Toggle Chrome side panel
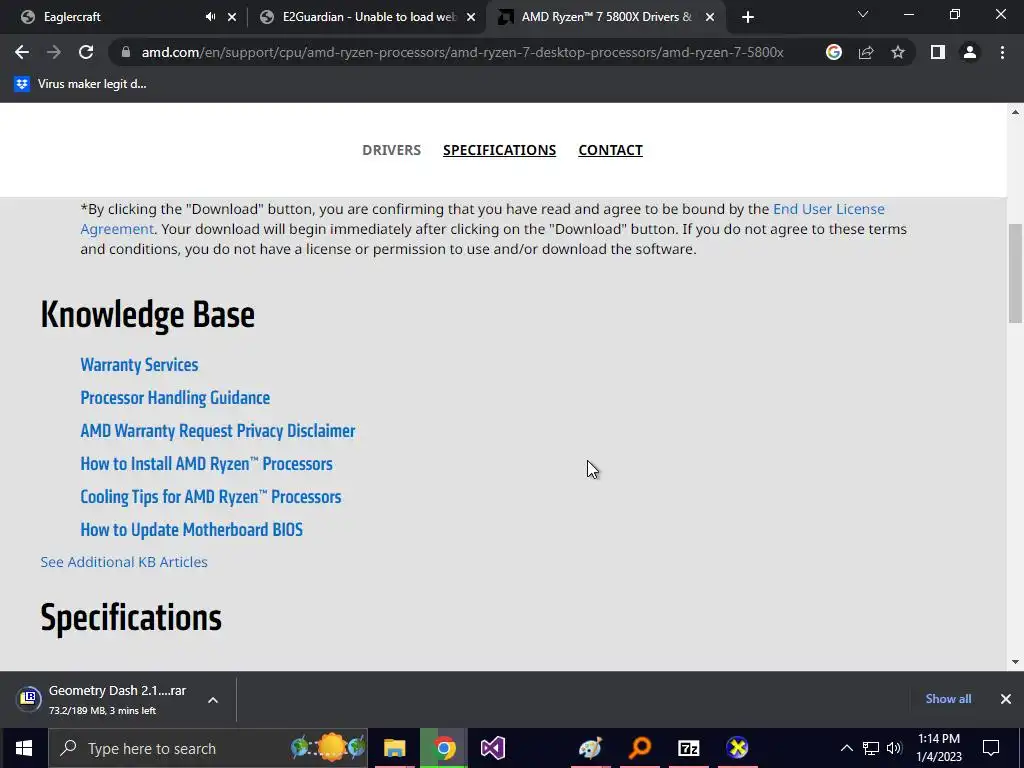This screenshot has width=1024, height=768. click(938, 52)
